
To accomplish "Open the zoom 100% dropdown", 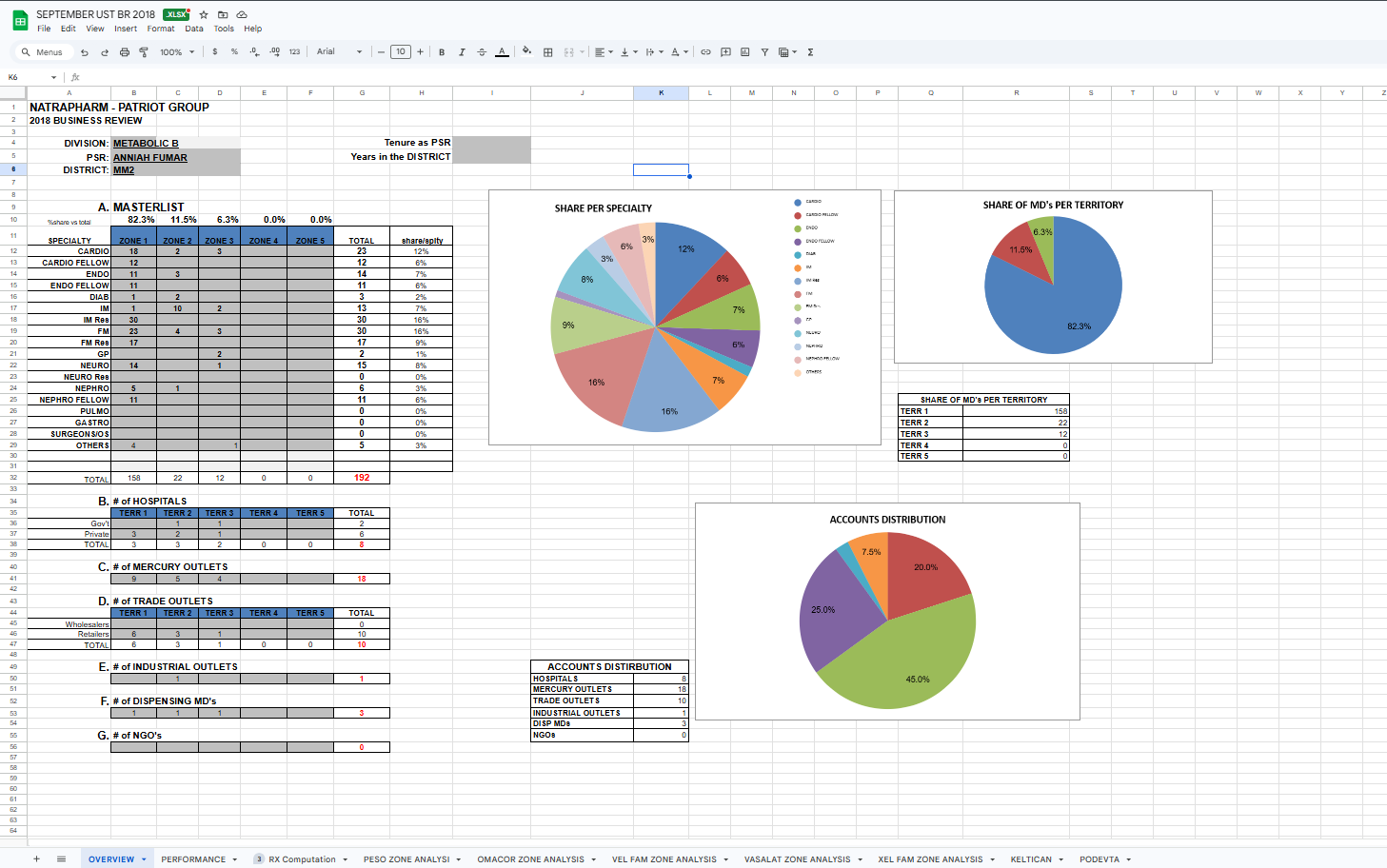I will [x=177, y=52].
